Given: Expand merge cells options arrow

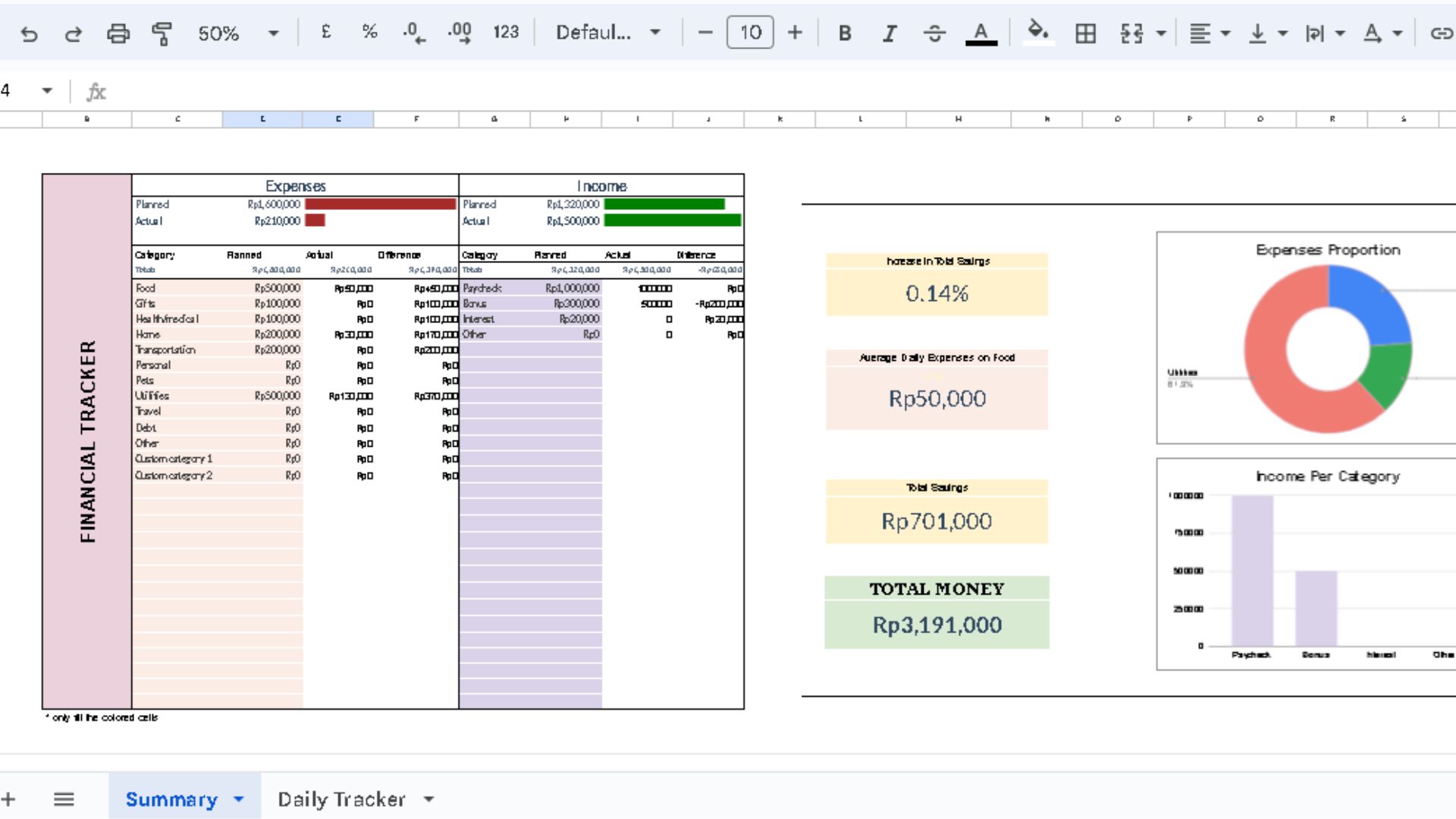Looking at the screenshot, I should [x=1161, y=33].
